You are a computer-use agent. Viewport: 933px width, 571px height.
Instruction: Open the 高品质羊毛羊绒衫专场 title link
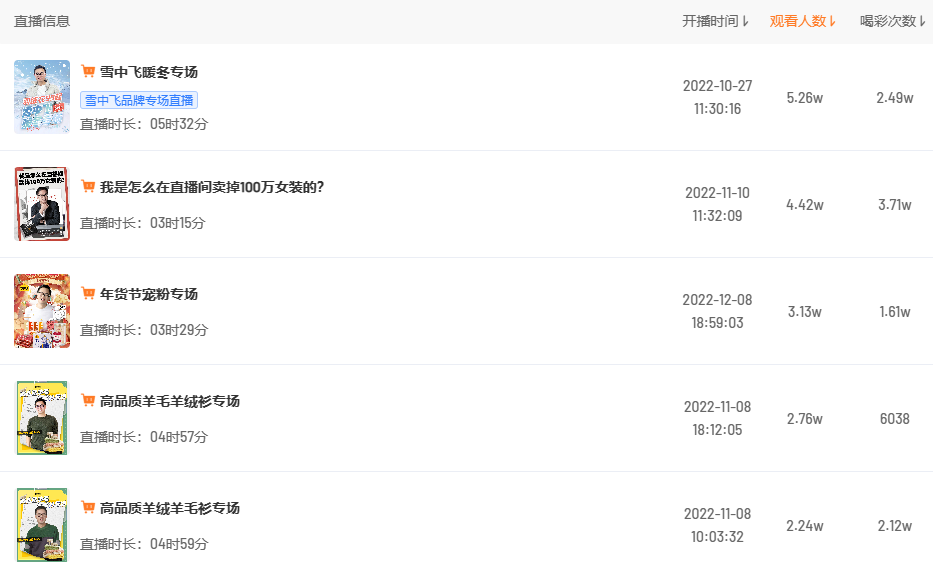(x=170, y=401)
